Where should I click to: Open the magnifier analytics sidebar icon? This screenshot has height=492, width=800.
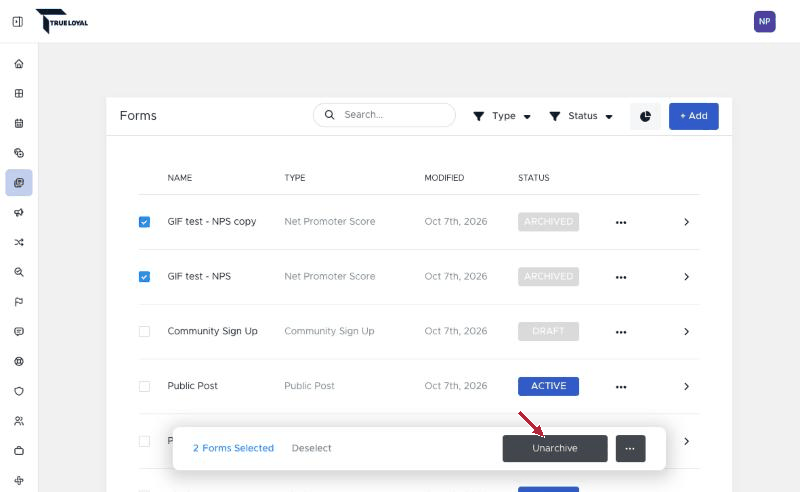[19, 272]
